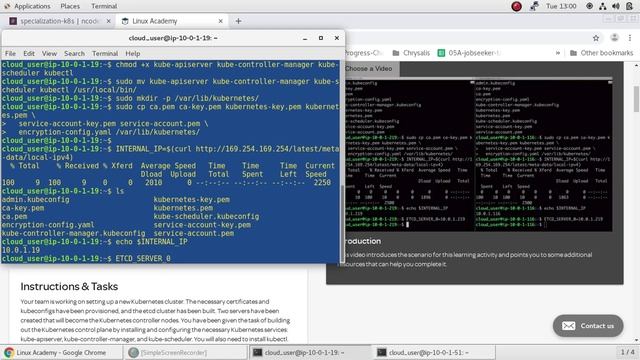
Task: Open the OSA-jobseeker bookmark
Action: 469,53
